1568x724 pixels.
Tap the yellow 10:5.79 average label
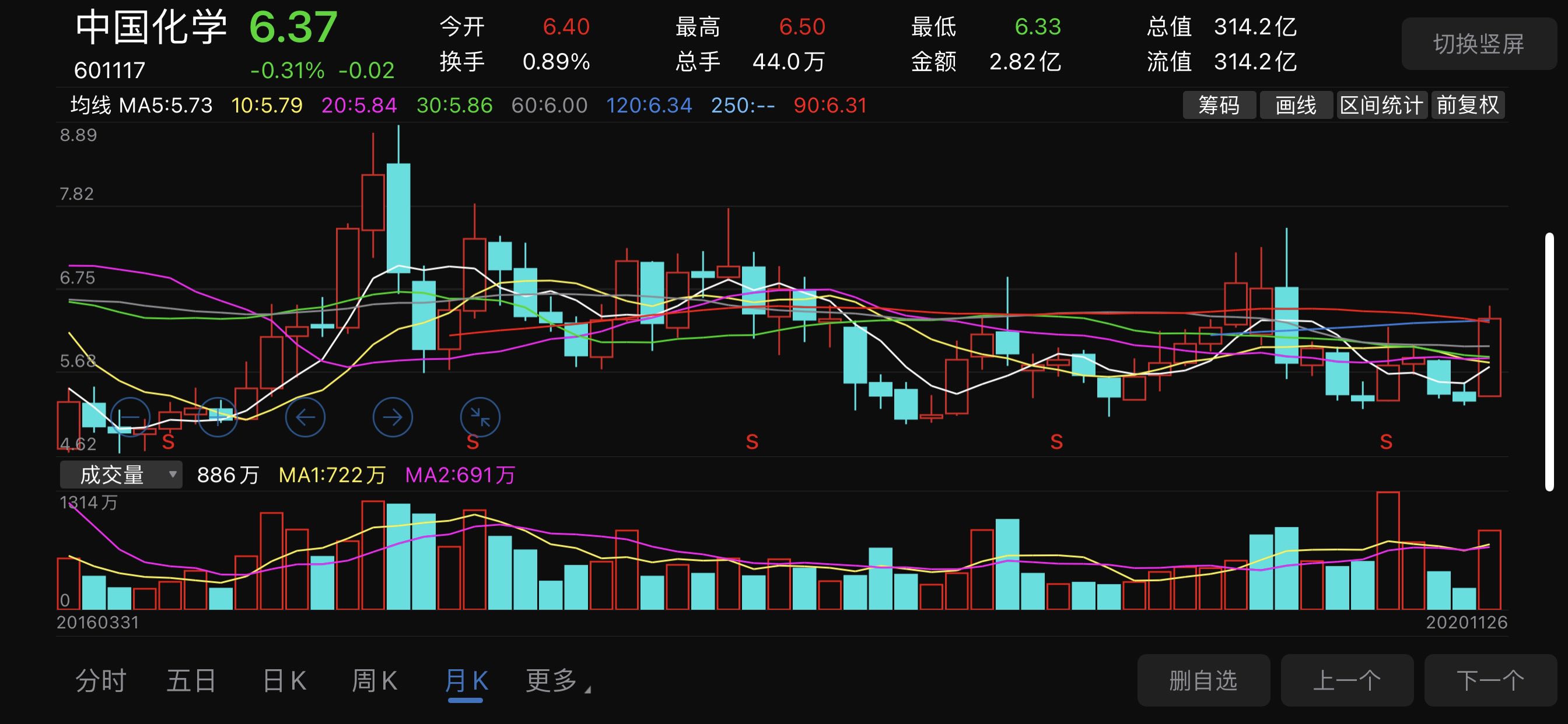[267, 106]
